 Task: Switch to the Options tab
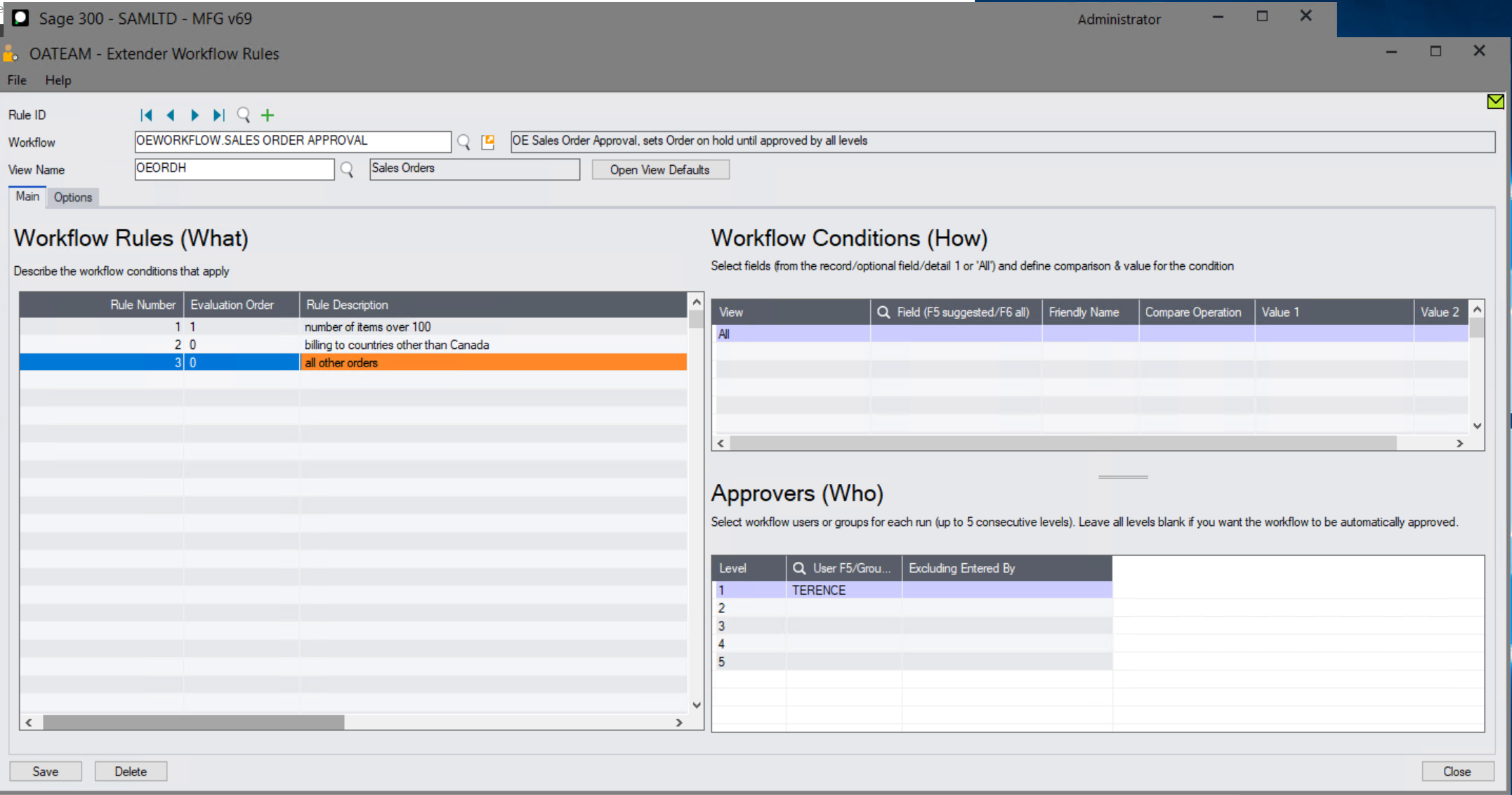pyautogui.click(x=72, y=197)
